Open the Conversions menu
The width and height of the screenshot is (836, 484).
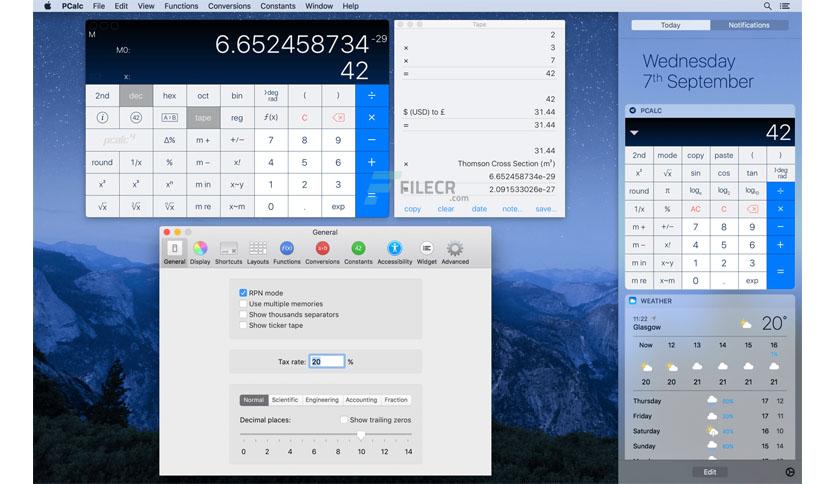(x=229, y=6)
